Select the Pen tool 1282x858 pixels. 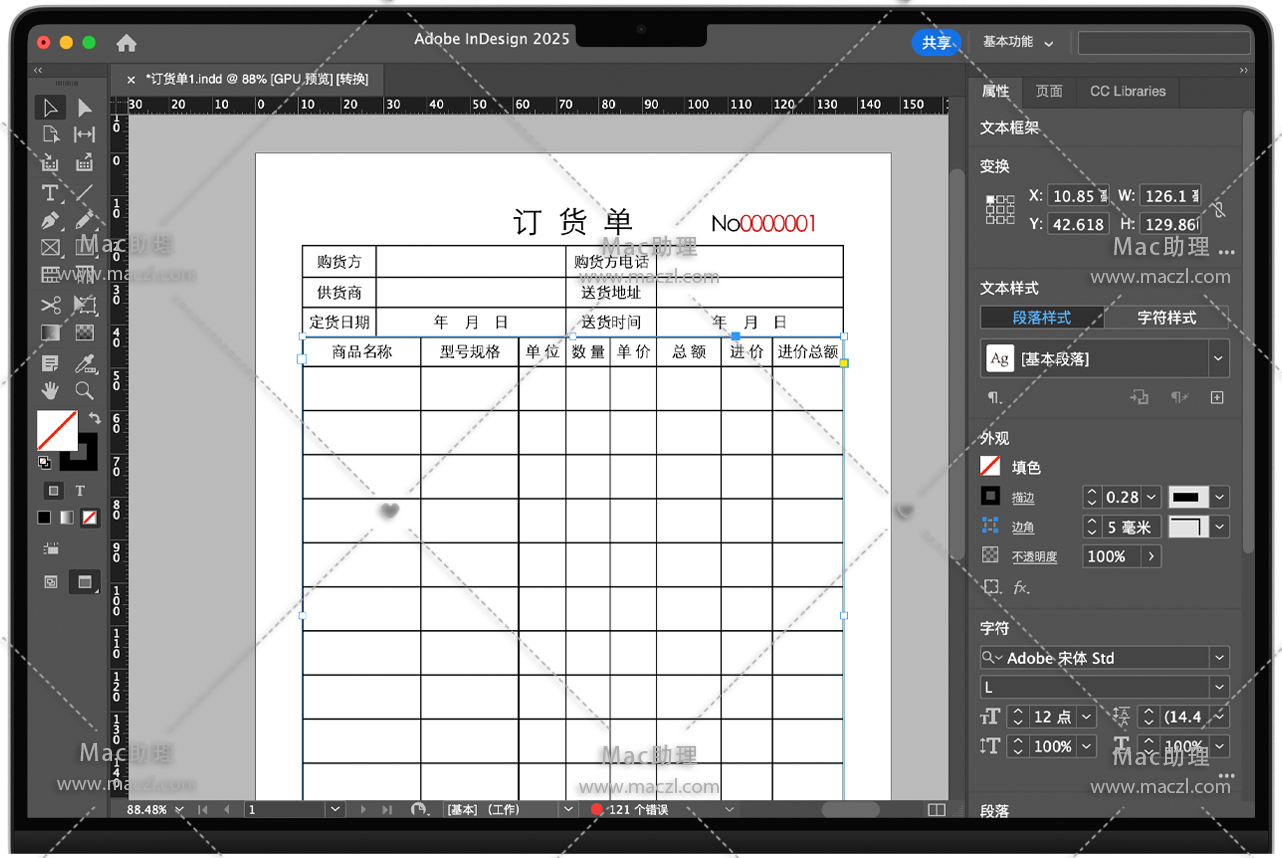pos(50,220)
